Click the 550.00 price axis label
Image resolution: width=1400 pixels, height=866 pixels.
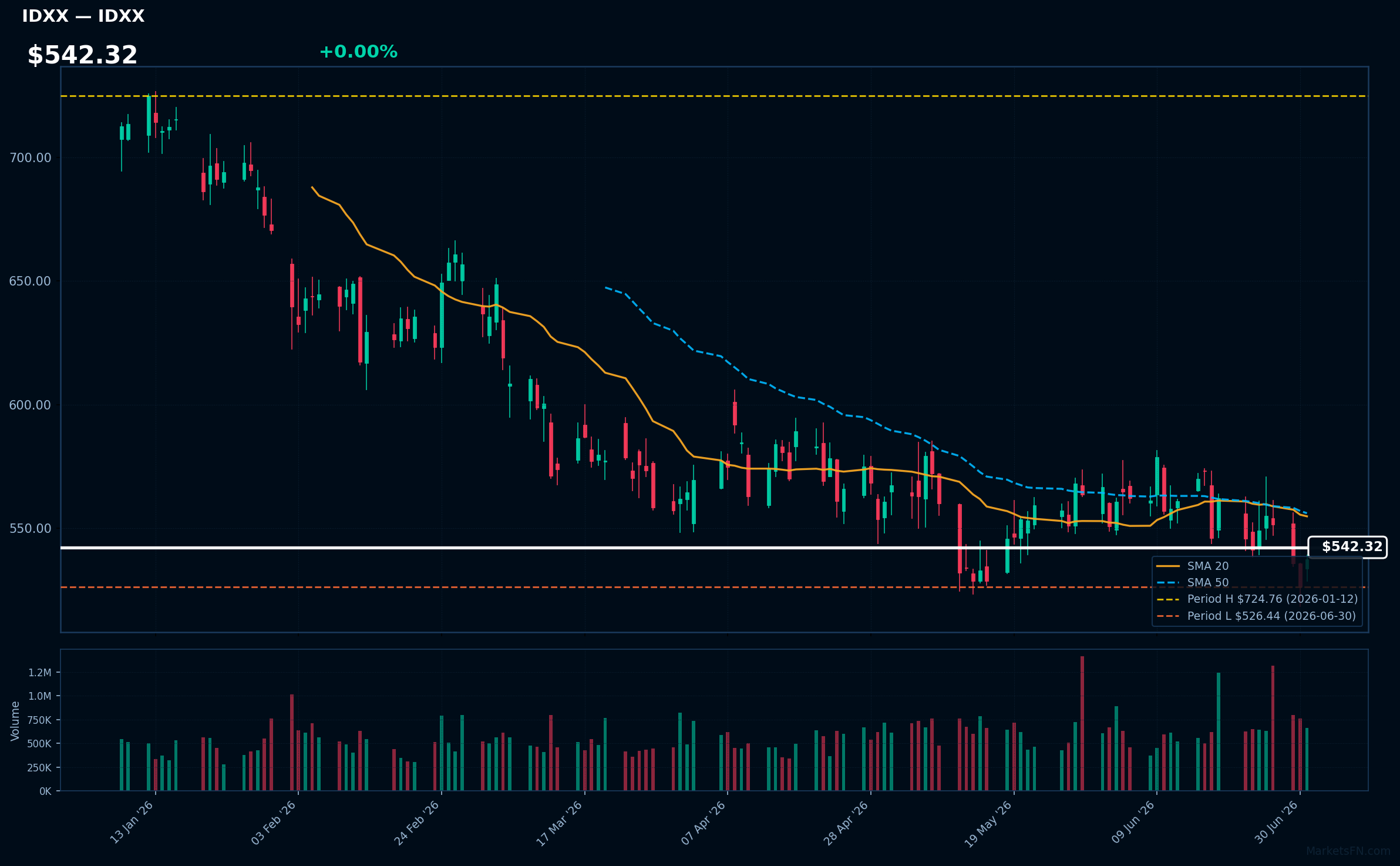[x=30, y=528]
